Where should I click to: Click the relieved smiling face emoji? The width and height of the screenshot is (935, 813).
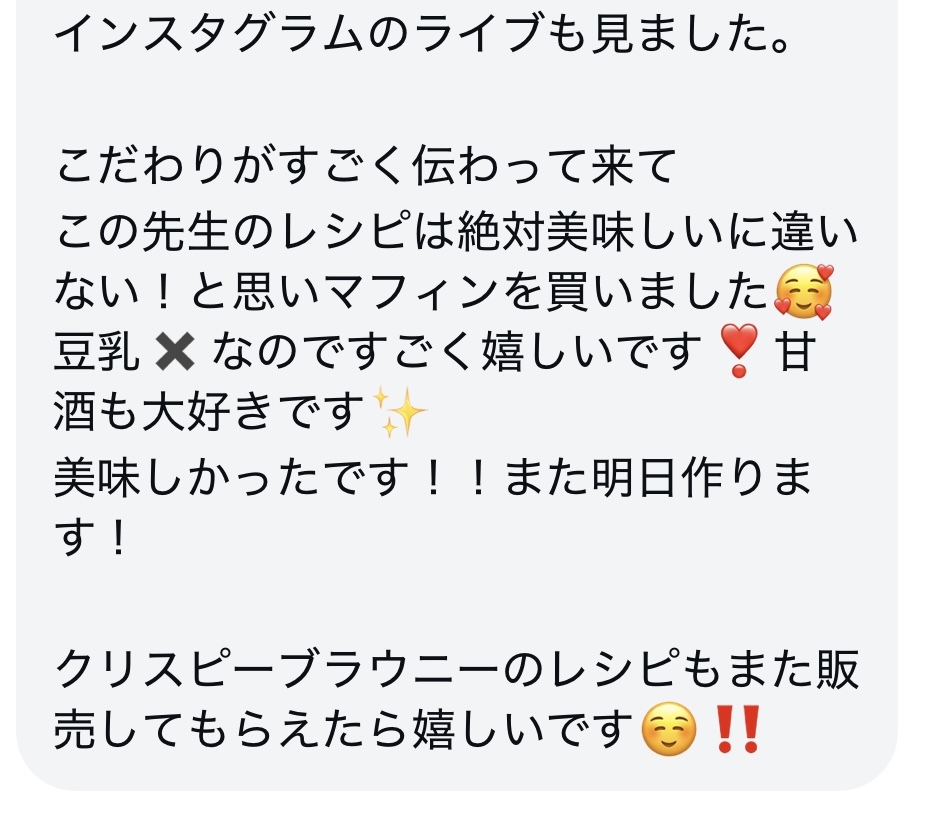point(668,729)
